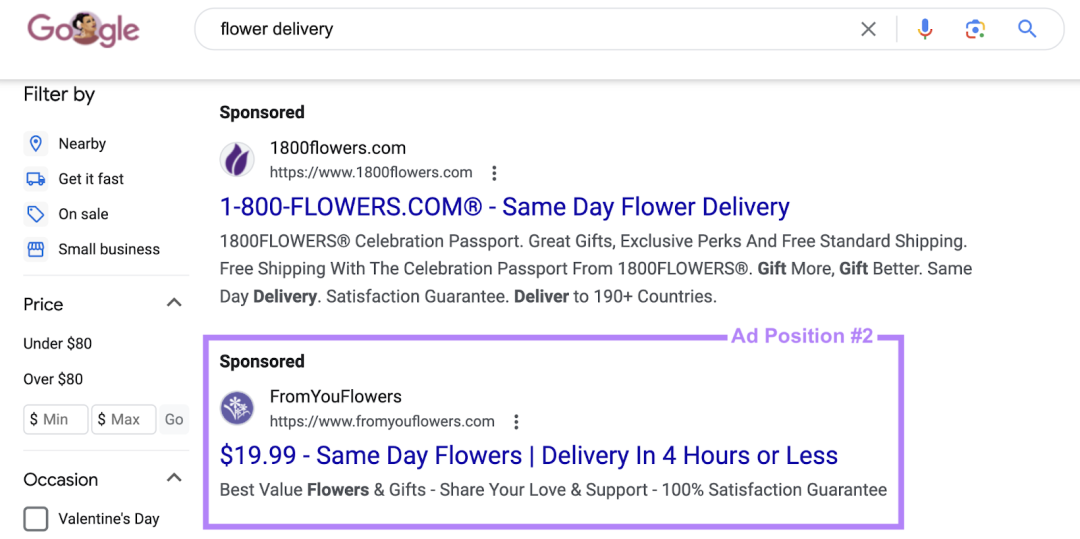This screenshot has height=539, width=1080.
Task: Select the Small business storefront icon
Action: pos(35,249)
